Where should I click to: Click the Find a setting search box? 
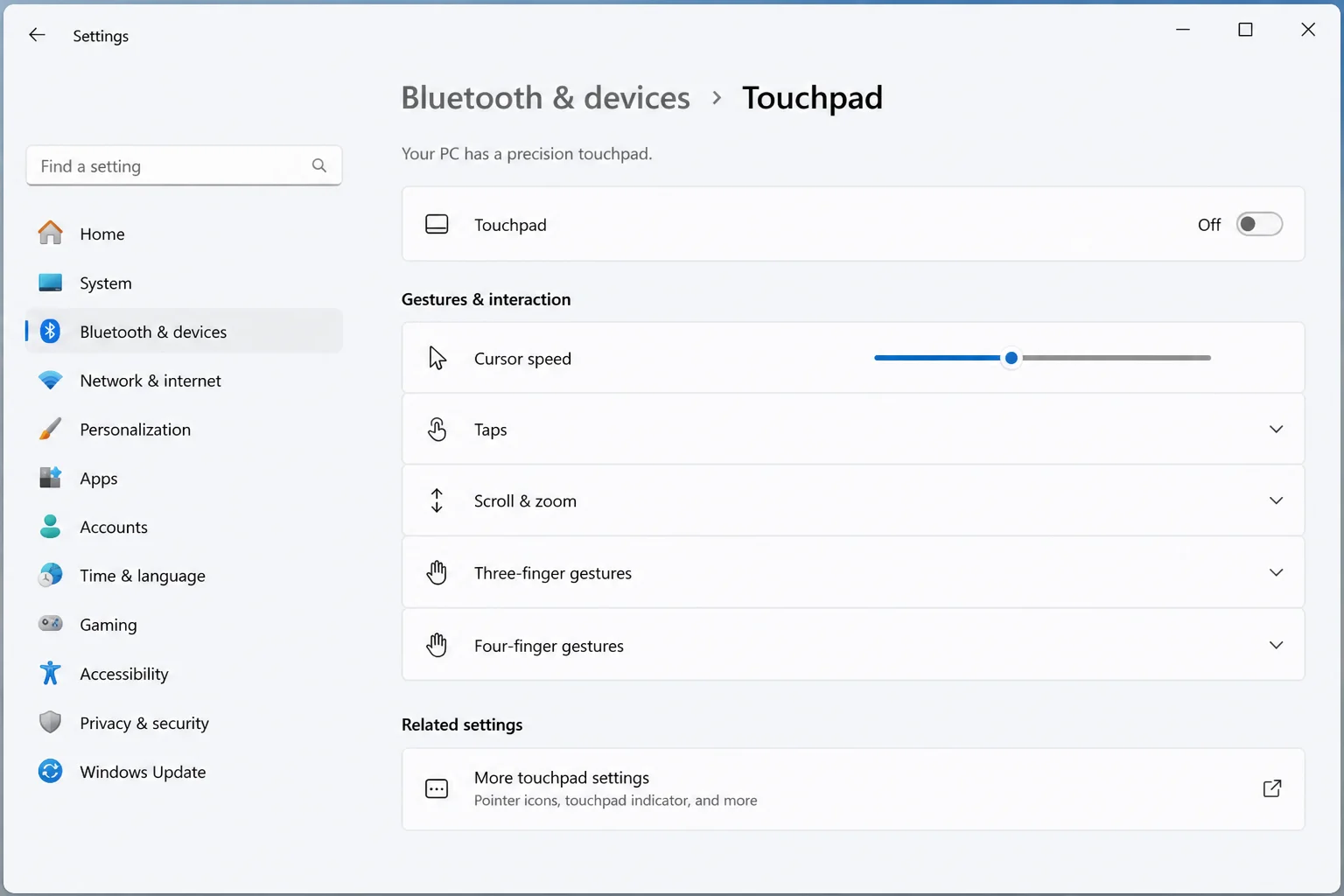click(184, 165)
